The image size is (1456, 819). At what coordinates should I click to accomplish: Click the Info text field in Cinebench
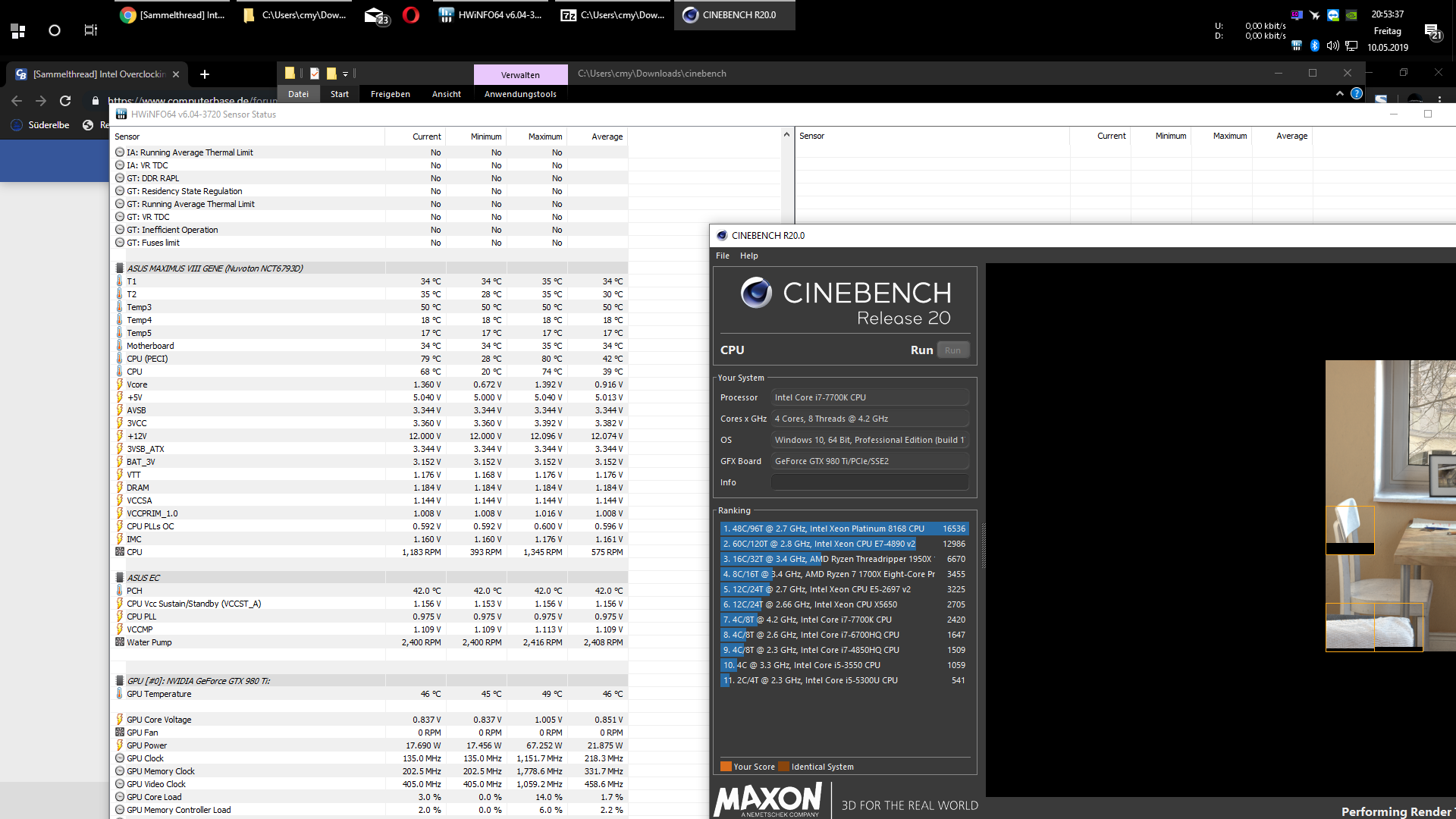869,482
